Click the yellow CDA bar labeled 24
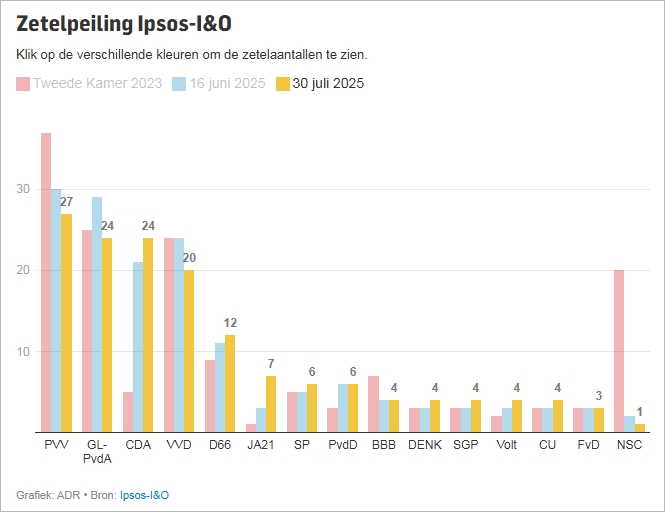The height and width of the screenshot is (512, 665). (148, 335)
